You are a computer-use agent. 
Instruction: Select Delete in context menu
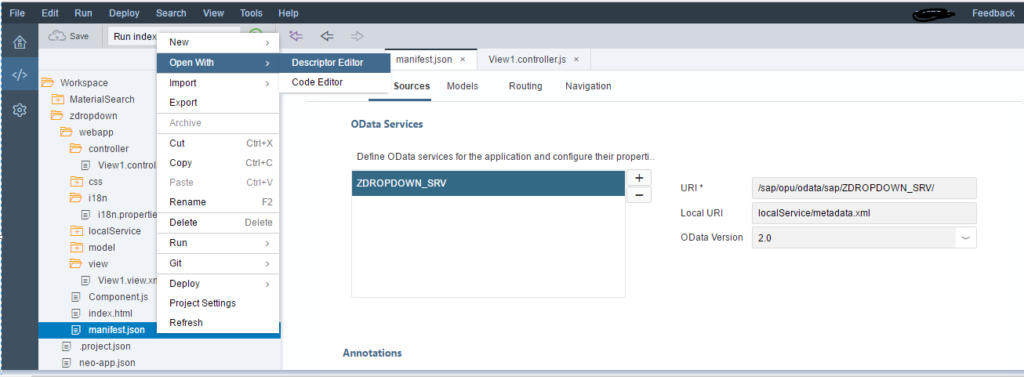(x=218, y=223)
